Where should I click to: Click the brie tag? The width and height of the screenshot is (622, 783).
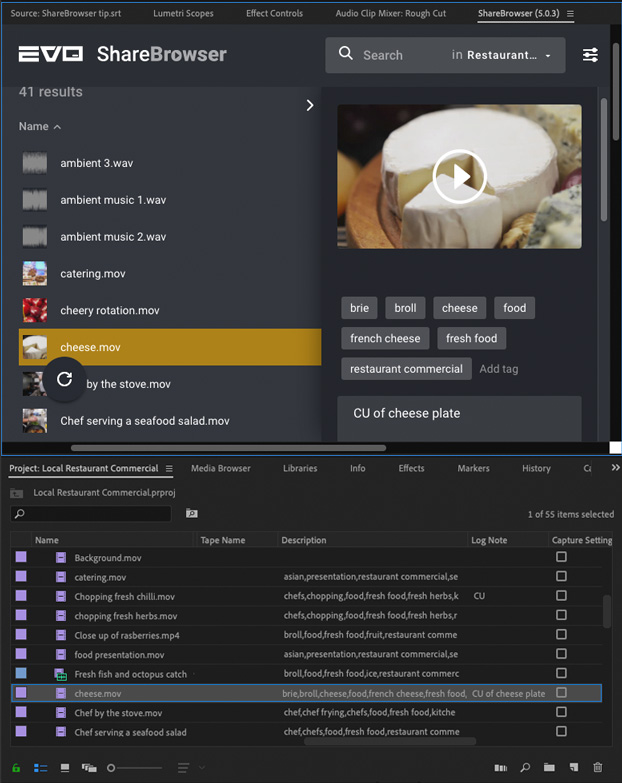[359, 308]
